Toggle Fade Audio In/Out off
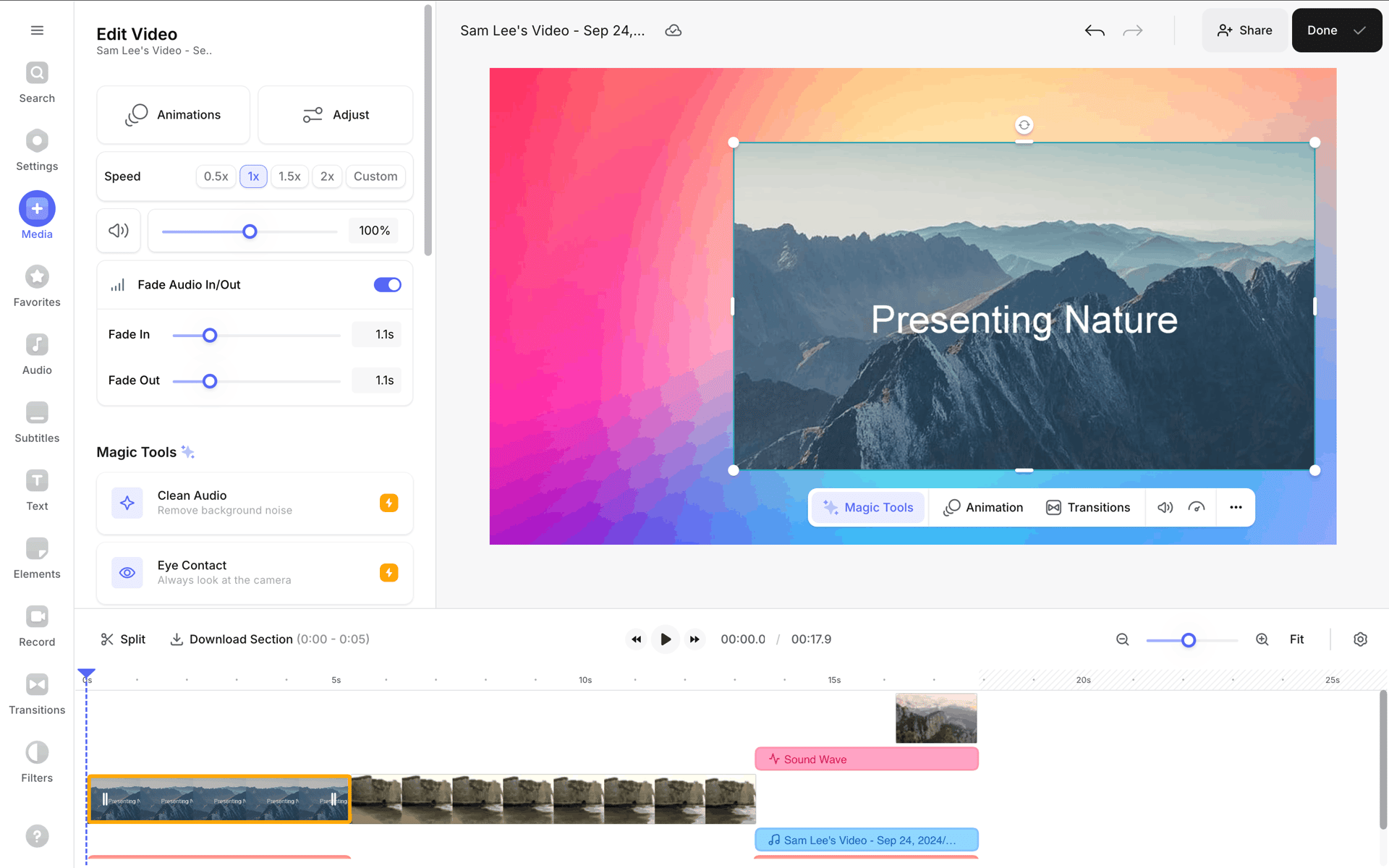1389x868 pixels. click(x=388, y=285)
